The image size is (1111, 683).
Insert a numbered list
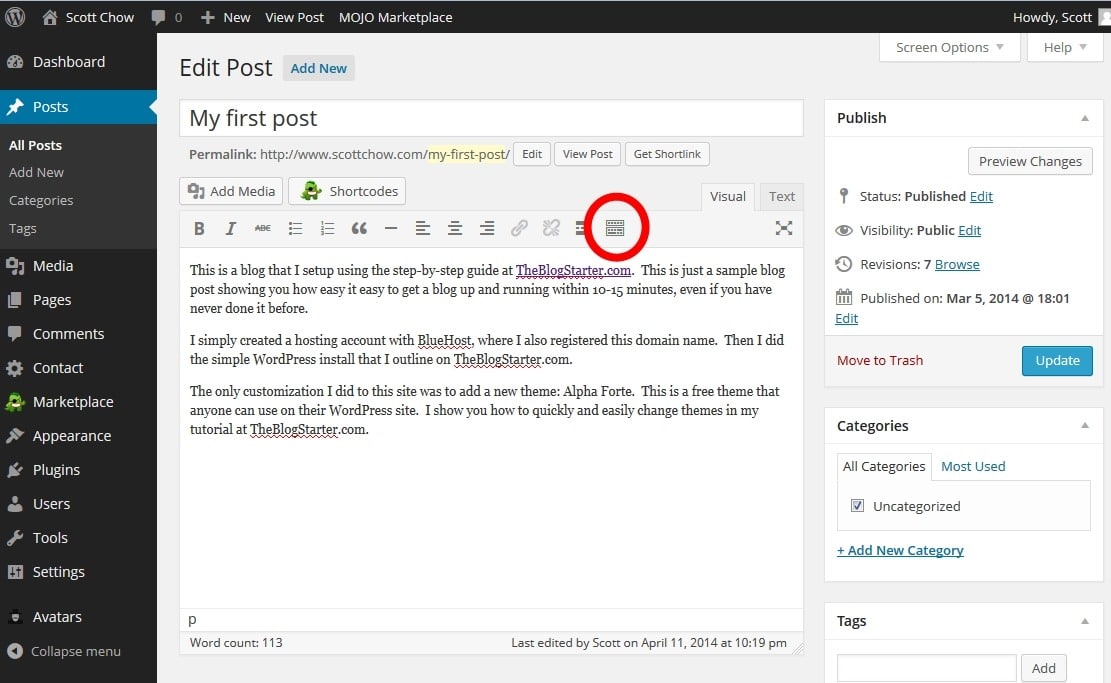[327, 228]
